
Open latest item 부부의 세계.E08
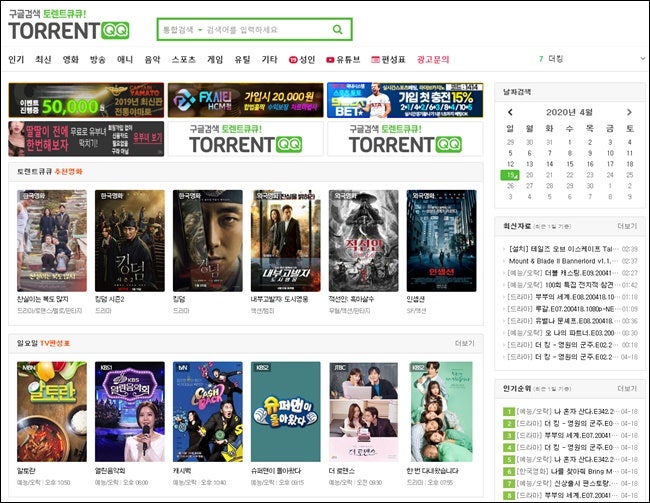coord(563,297)
